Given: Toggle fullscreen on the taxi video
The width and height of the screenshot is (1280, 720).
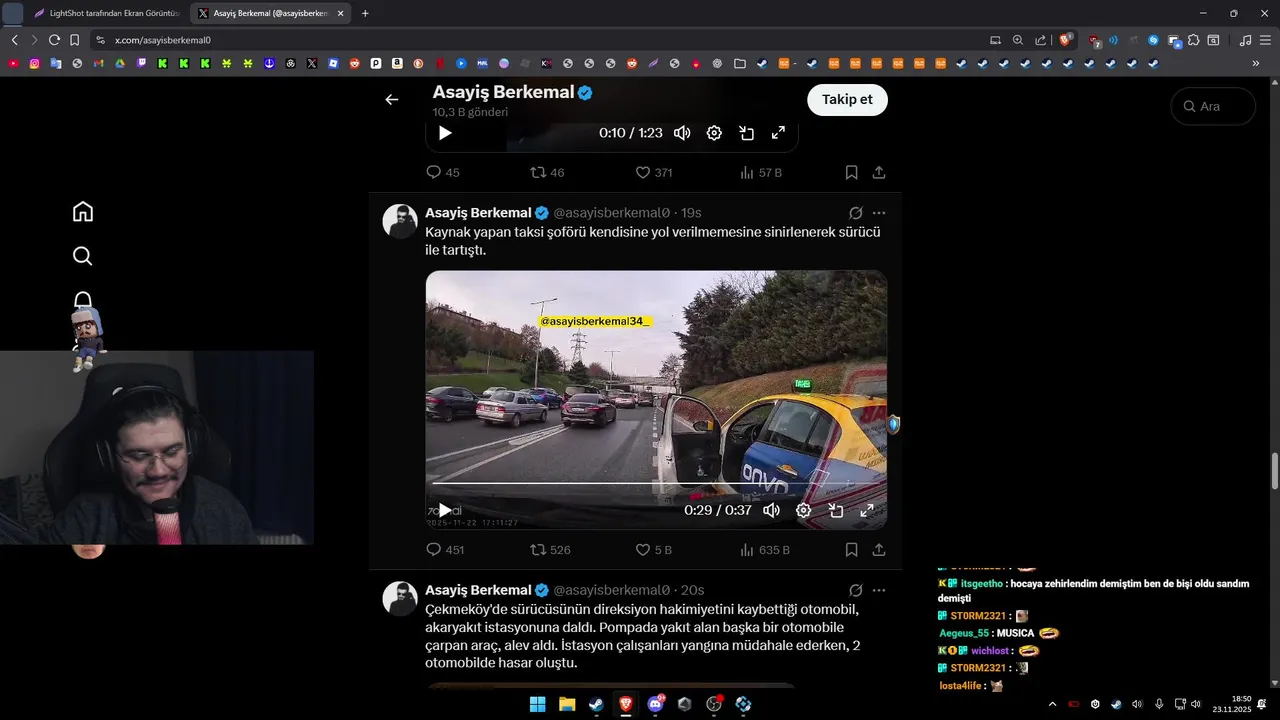Looking at the screenshot, I should click(867, 510).
